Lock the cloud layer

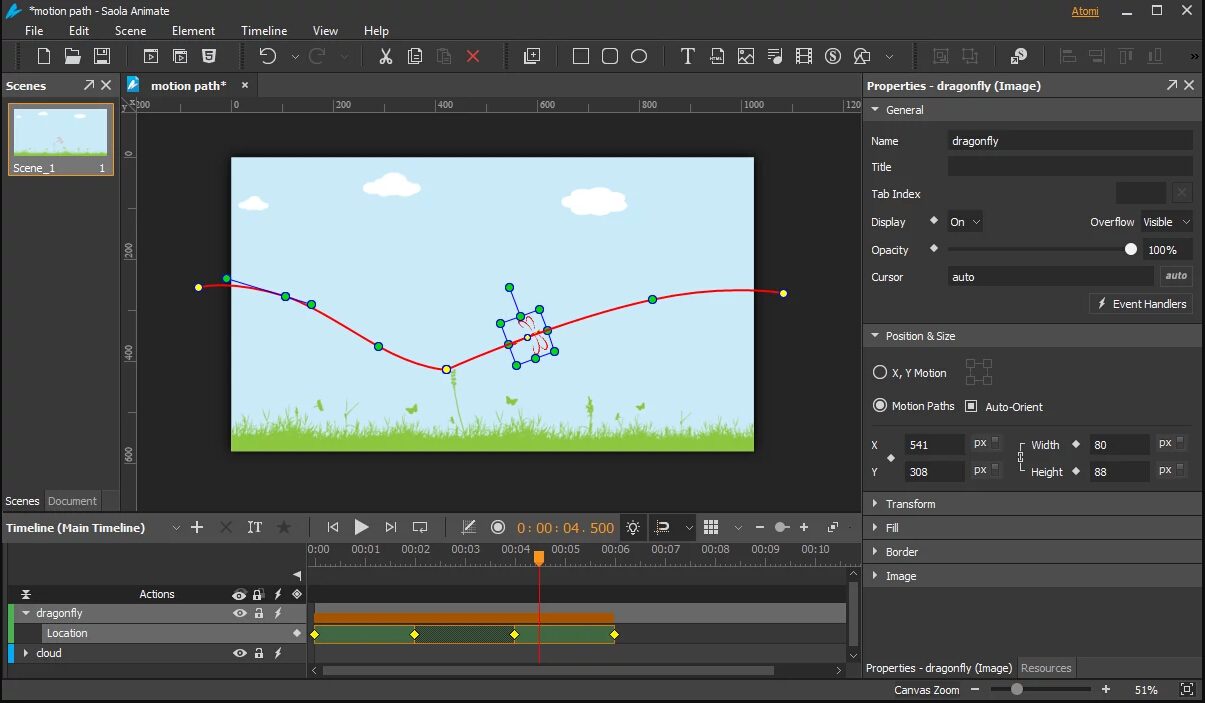tap(258, 653)
